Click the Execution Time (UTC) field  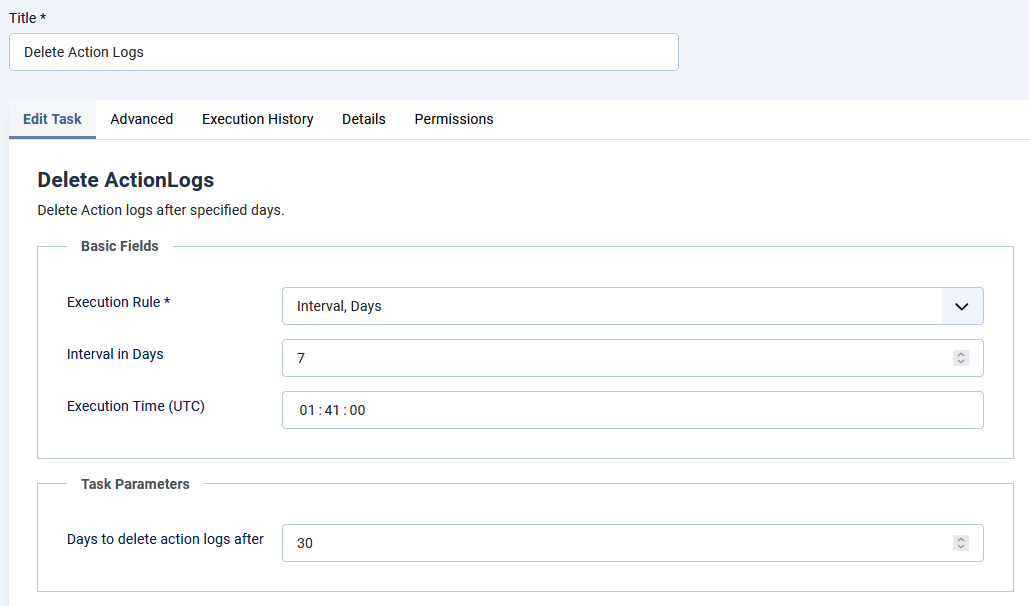coord(633,410)
